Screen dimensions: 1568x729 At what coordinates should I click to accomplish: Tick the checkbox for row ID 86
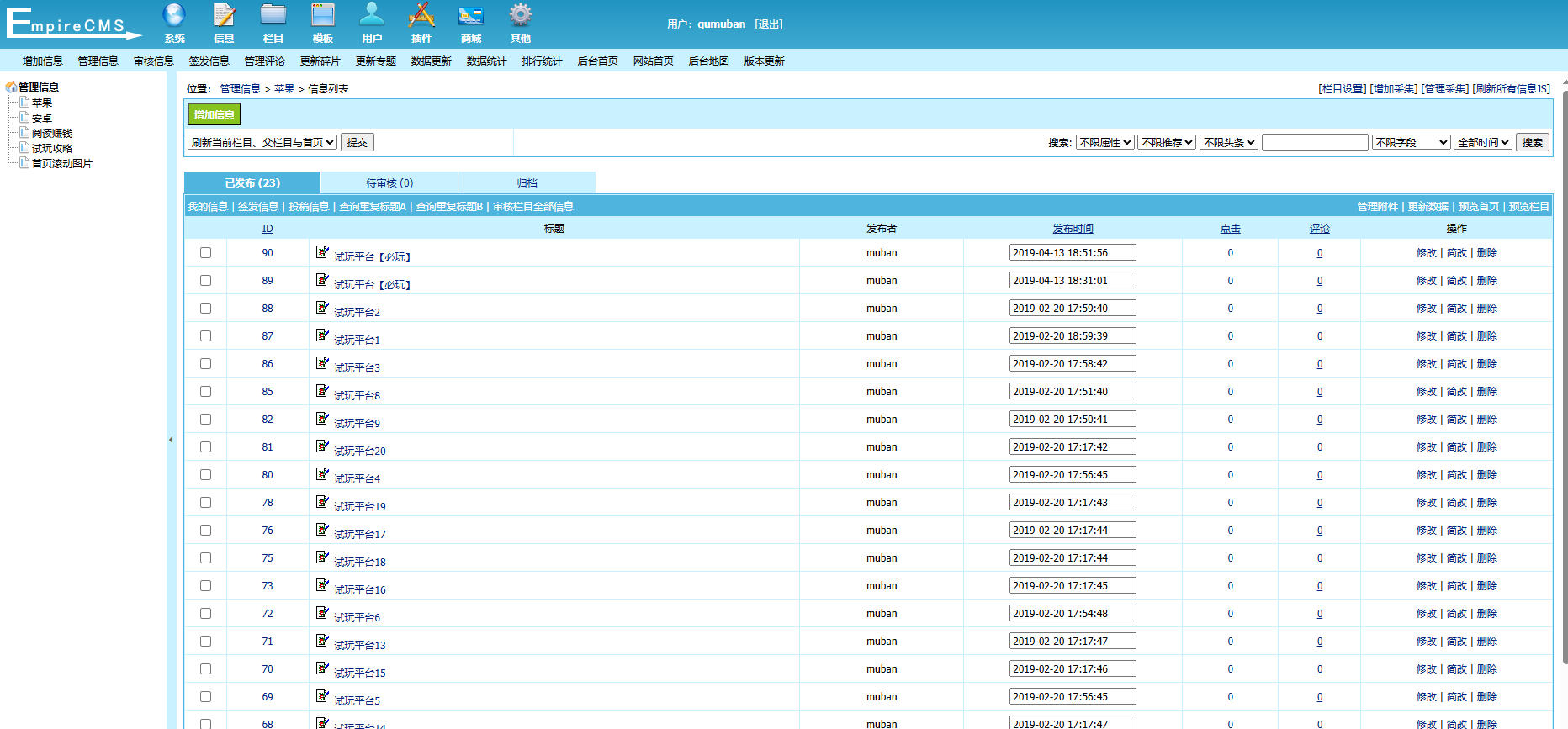click(x=205, y=363)
